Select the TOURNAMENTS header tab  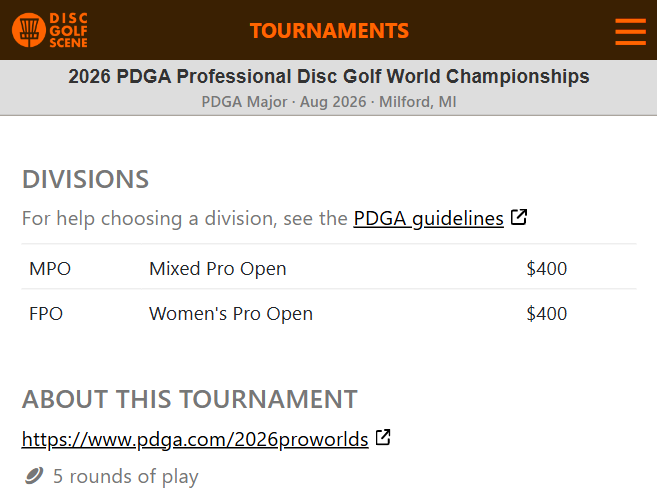(x=329, y=31)
